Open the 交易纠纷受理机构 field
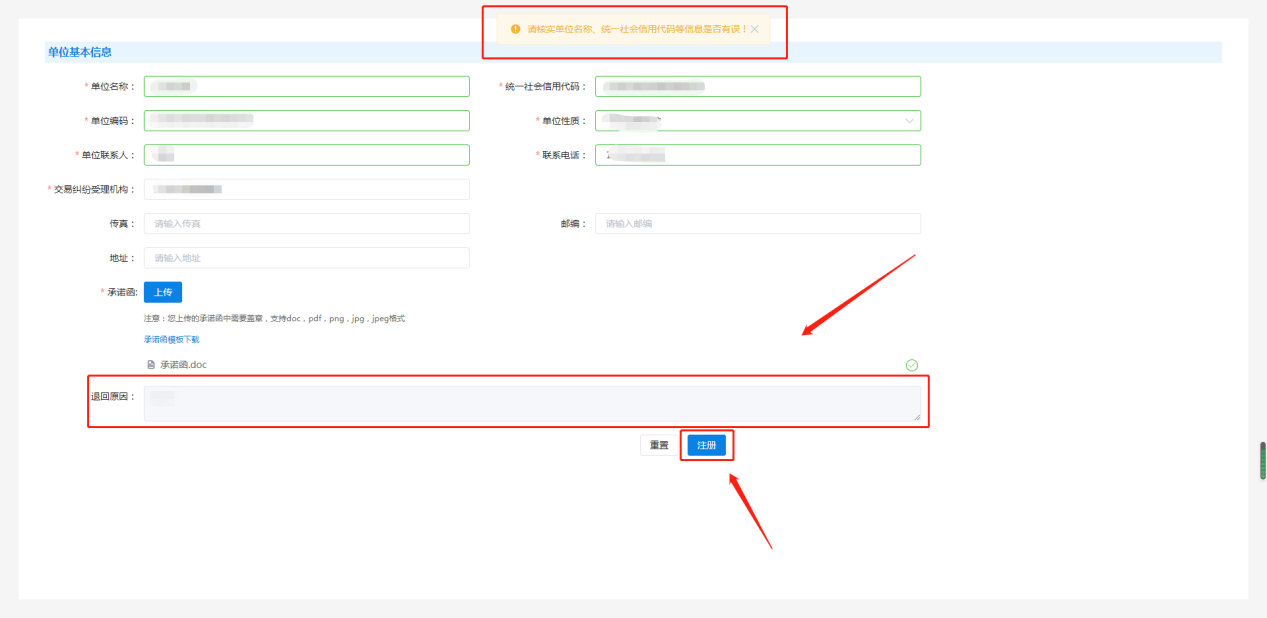1267x618 pixels. tap(306, 189)
